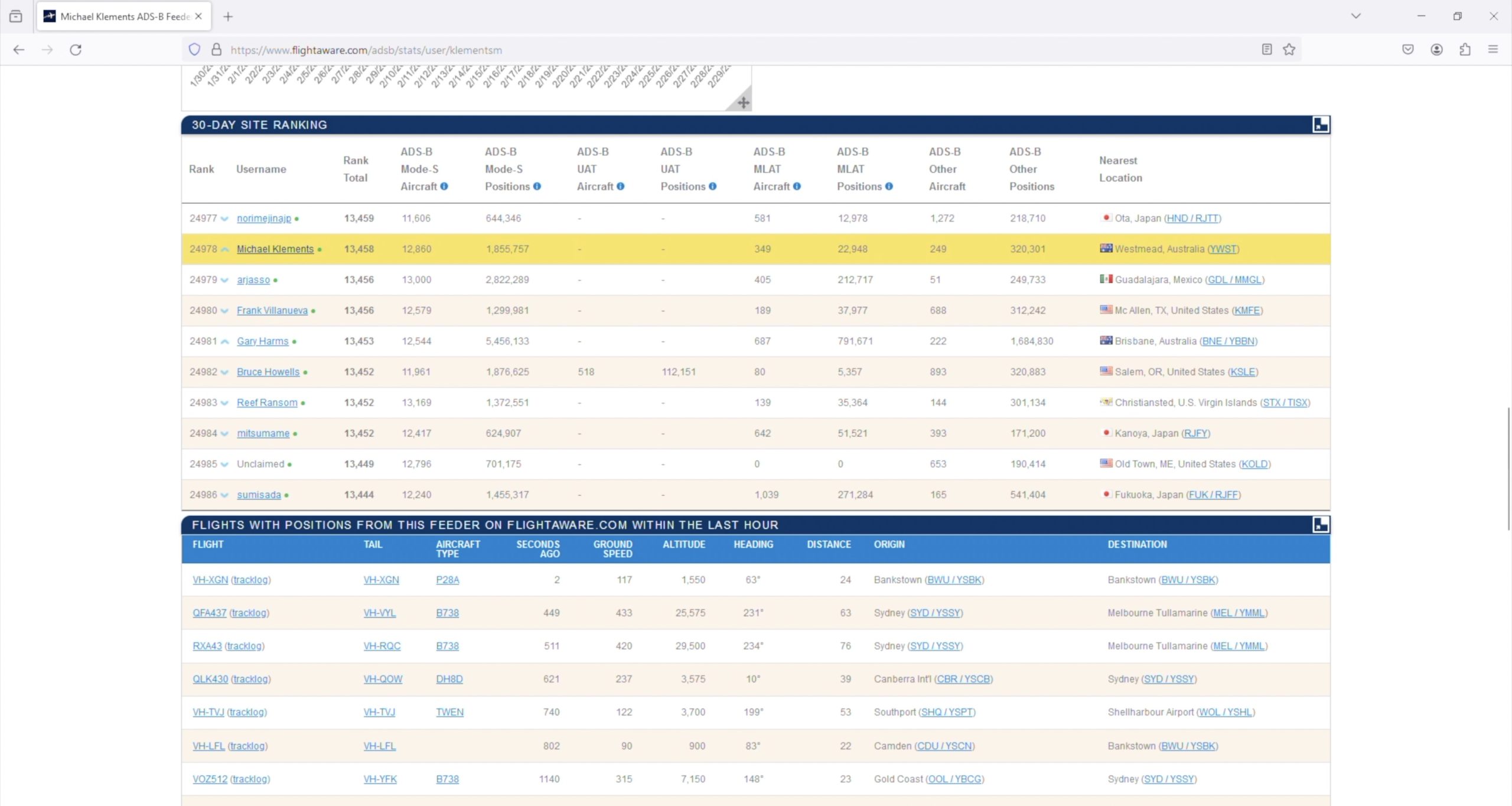Click rank arrow beside 24977 norimejinajp
This screenshot has width=1512, height=806.
click(224, 219)
